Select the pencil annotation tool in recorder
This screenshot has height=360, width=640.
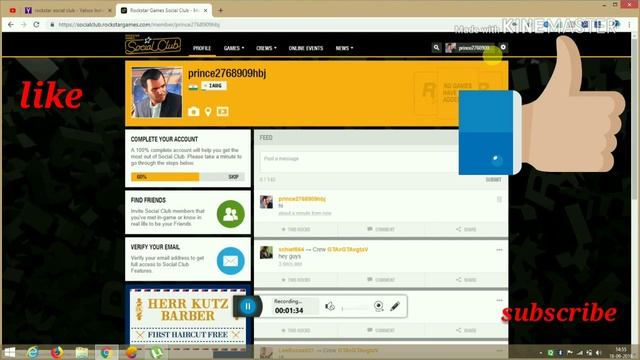point(395,306)
